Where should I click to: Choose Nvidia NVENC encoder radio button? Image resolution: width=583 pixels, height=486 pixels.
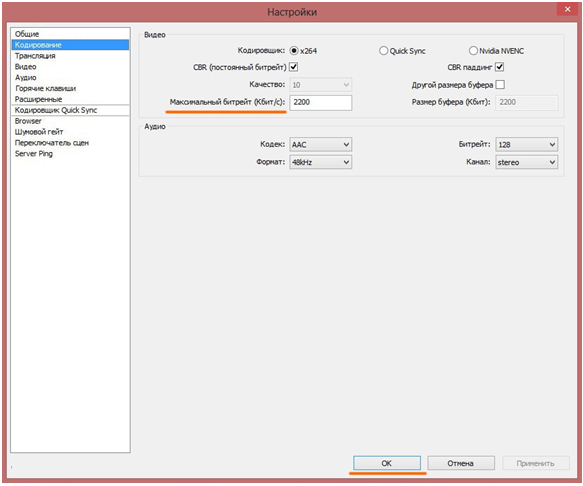[473, 51]
